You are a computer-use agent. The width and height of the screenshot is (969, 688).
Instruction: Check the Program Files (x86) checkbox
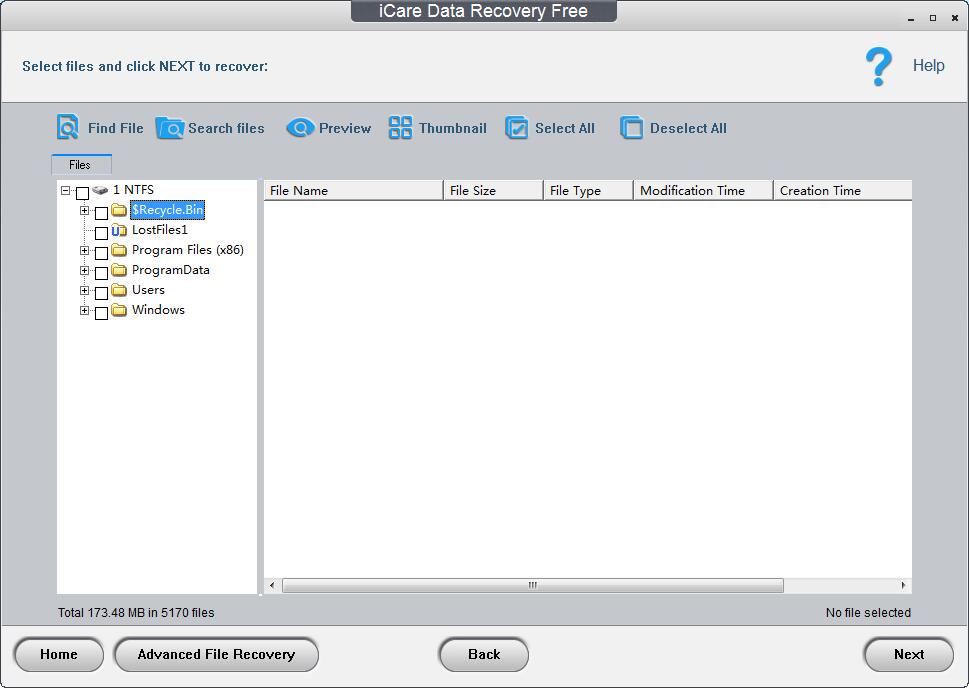tap(101, 253)
